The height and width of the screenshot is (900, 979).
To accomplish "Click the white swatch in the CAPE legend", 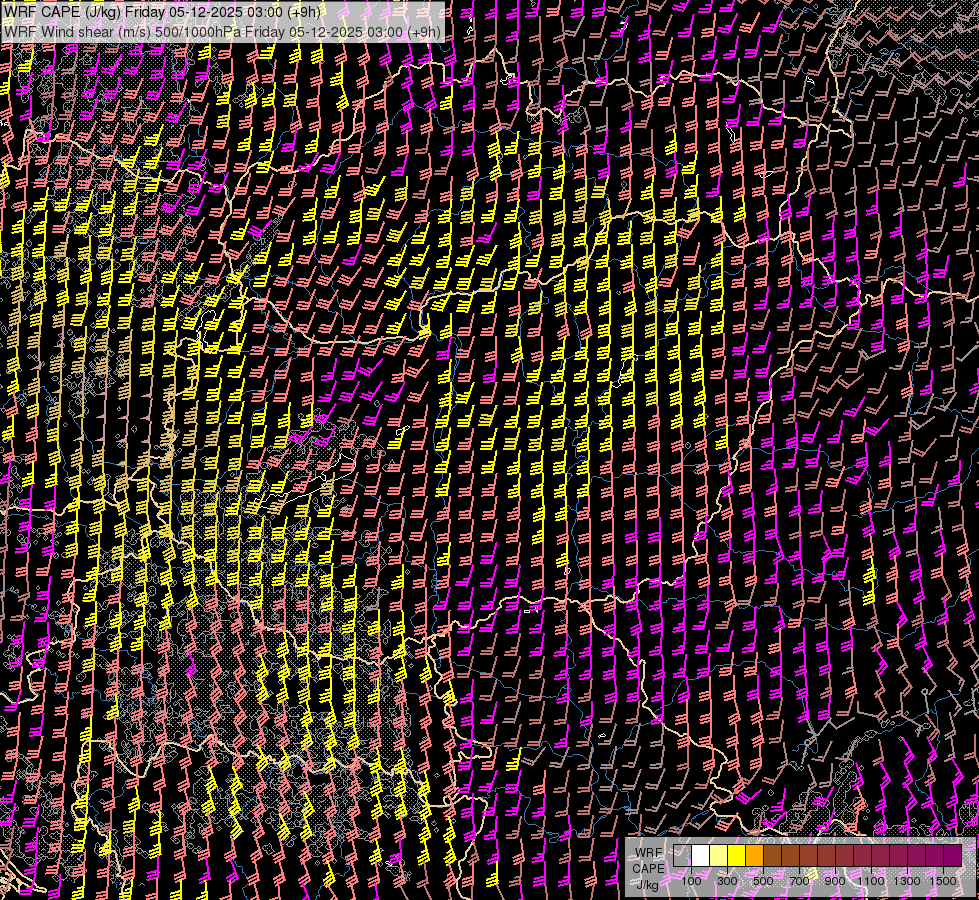I will (x=700, y=856).
